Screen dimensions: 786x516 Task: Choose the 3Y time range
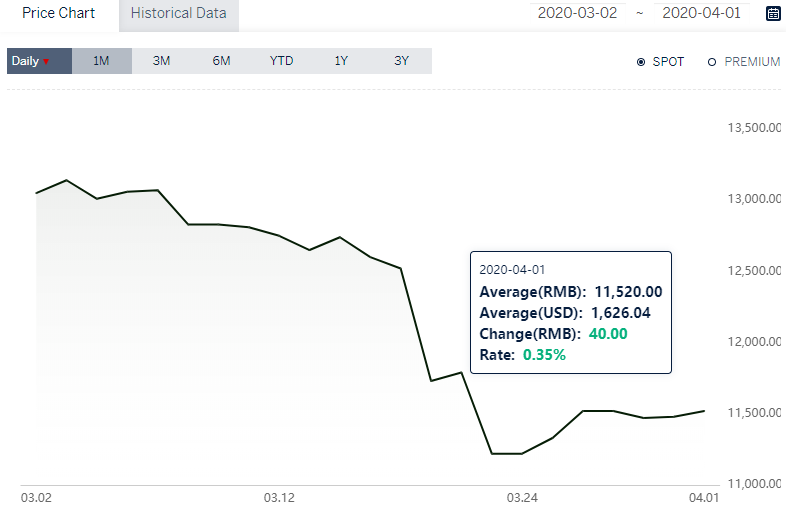[x=402, y=61]
